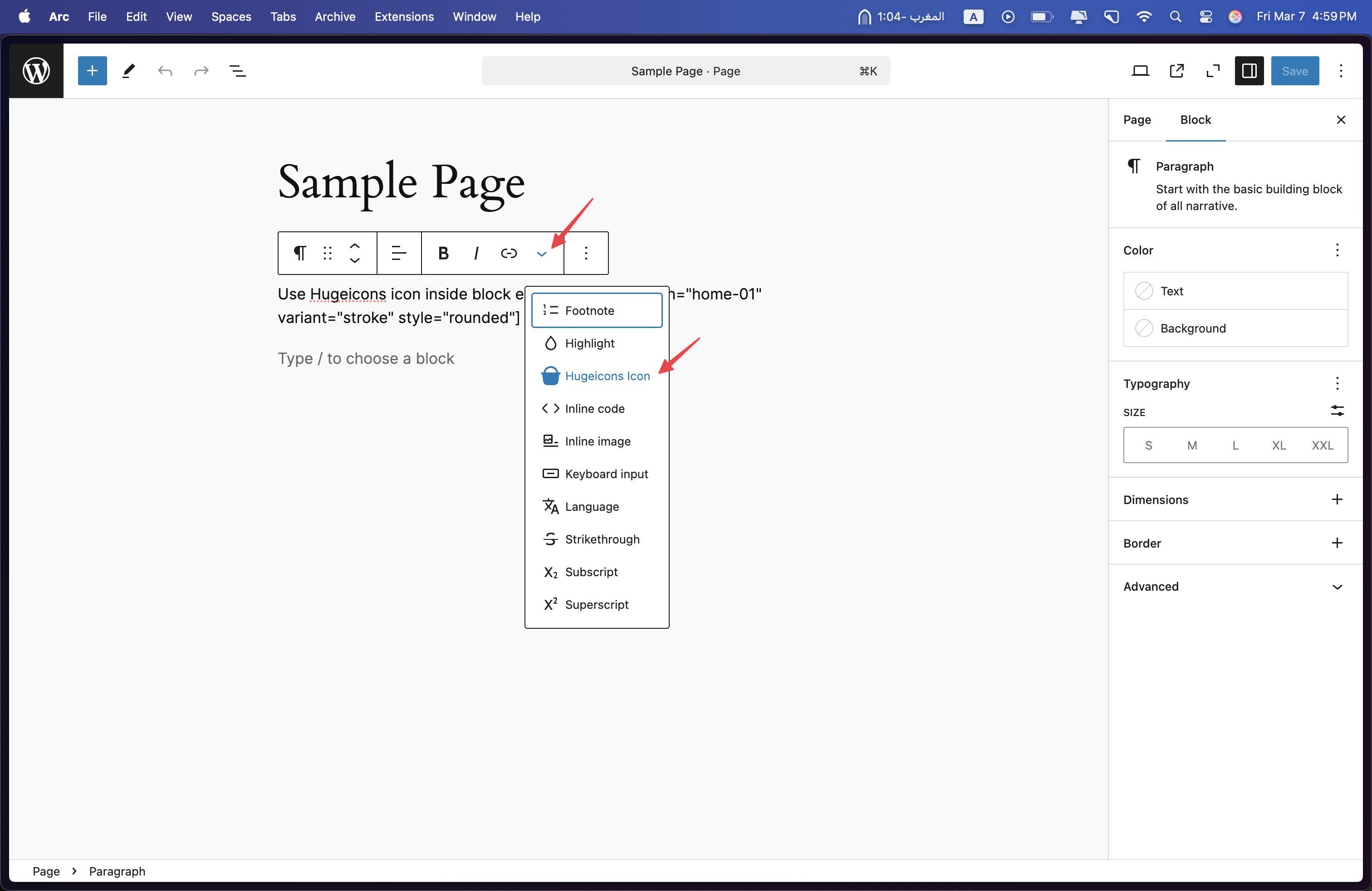
Task: Switch to the Page tab
Action: coord(1137,120)
